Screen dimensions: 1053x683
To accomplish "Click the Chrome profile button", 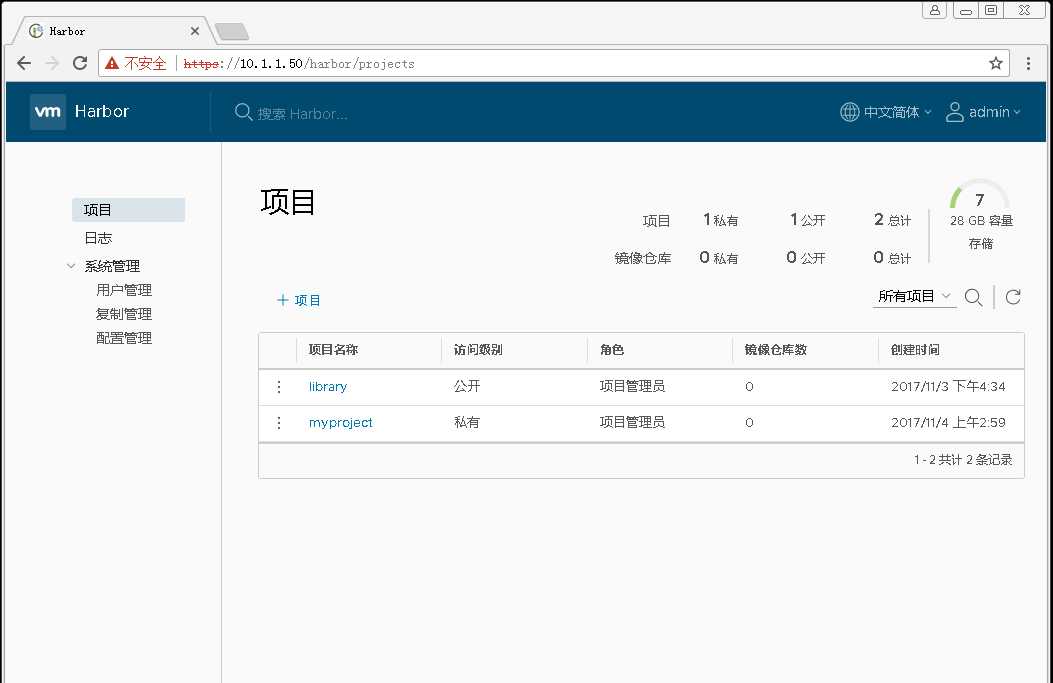I will [935, 9].
